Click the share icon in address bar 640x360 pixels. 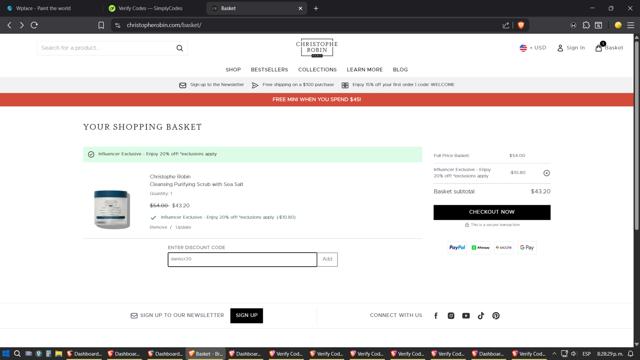tap(506, 25)
